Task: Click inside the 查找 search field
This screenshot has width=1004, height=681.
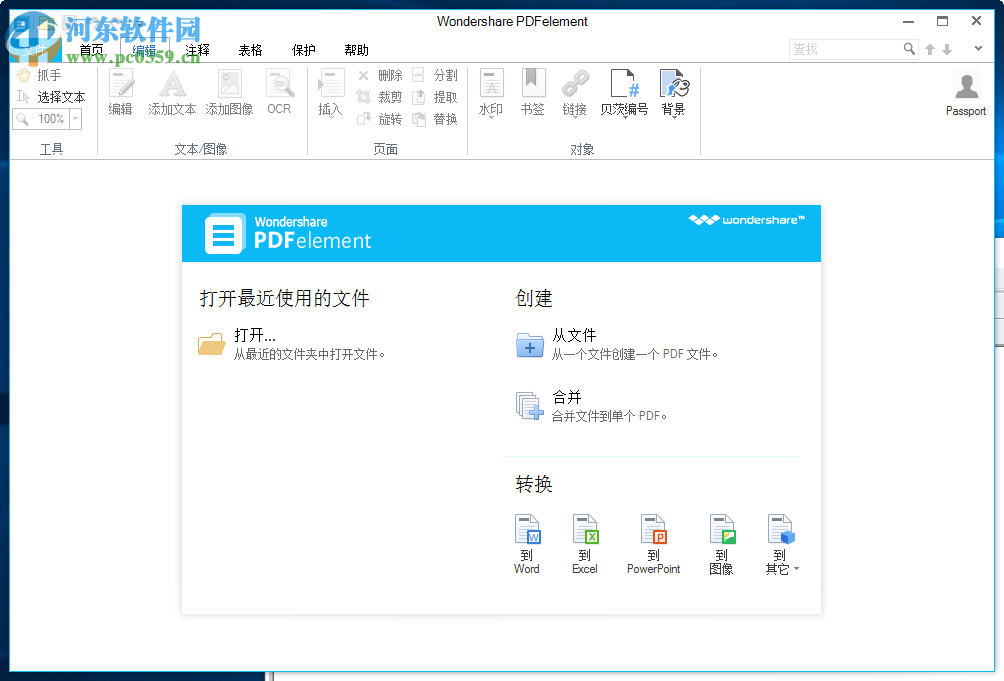Action: coord(845,48)
